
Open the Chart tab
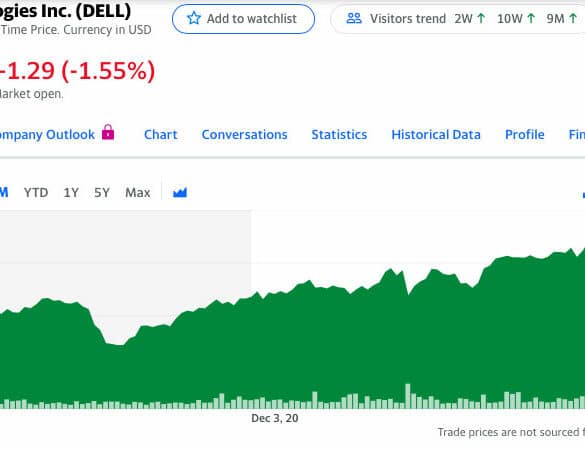click(161, 134)
